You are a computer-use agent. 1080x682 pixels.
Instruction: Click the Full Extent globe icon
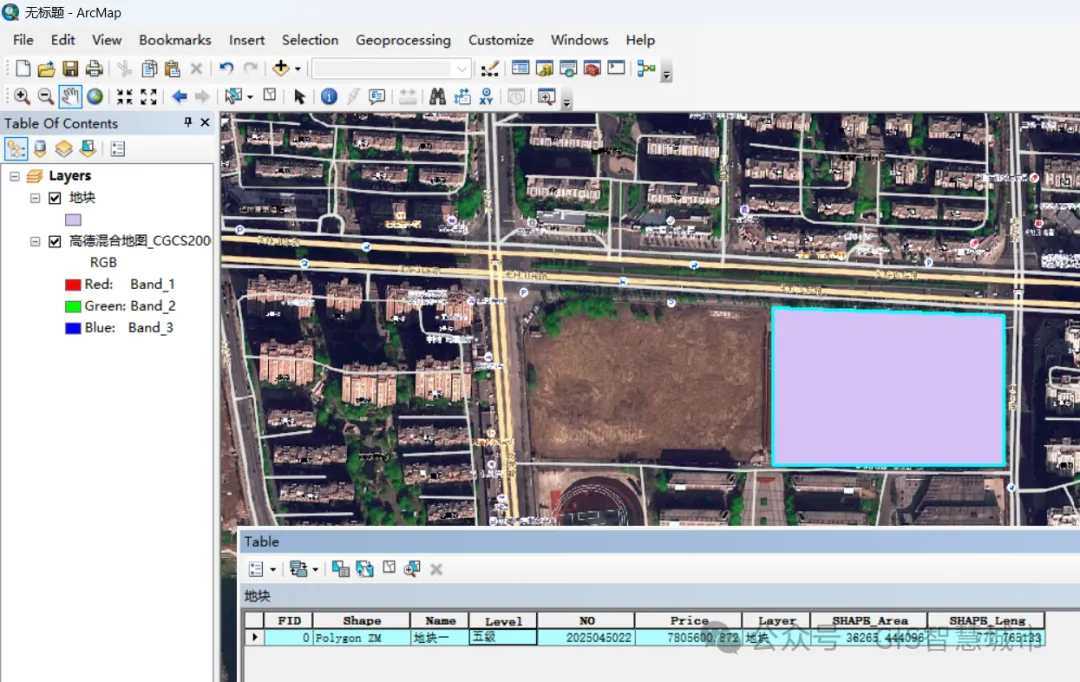click(95, 97)
